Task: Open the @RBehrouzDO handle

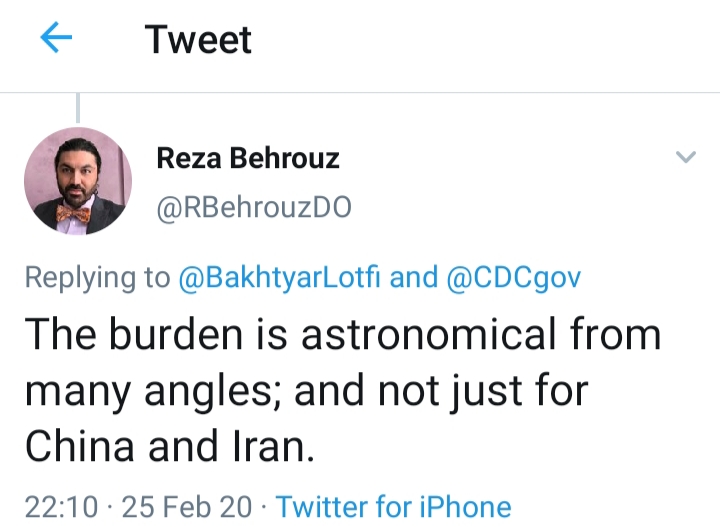Action: [254, 207]
